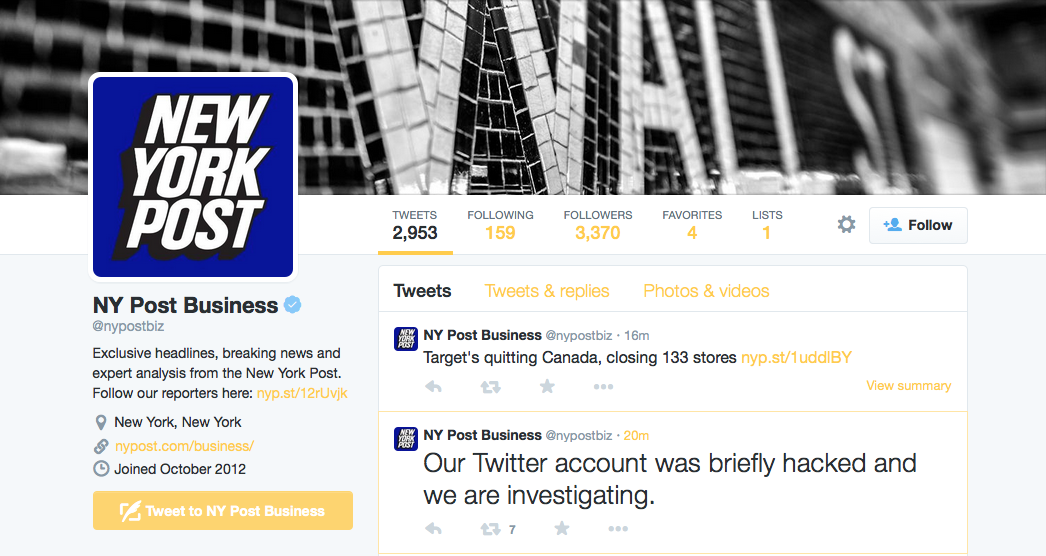Switch to Tweets & replies tab
Screen dimensions: 1046x556
(547, 291)
